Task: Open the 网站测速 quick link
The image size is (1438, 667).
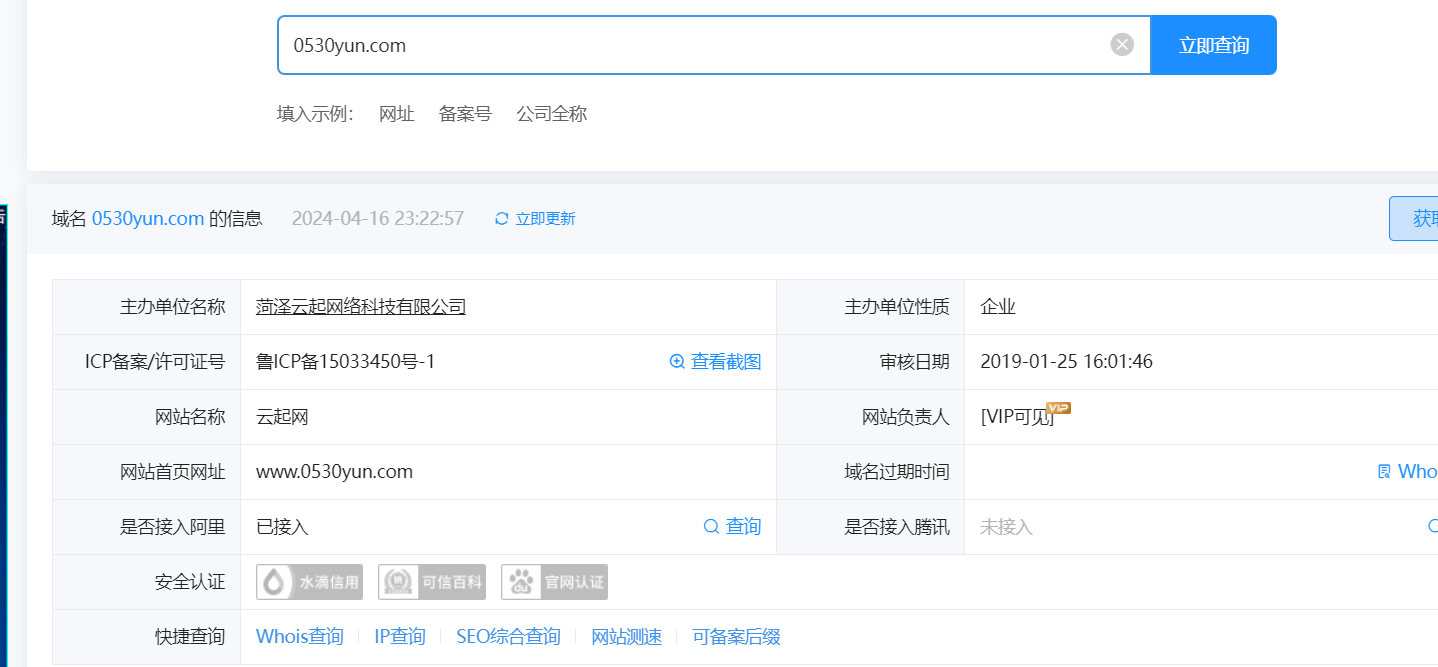Action: click(x=626, y=637)
